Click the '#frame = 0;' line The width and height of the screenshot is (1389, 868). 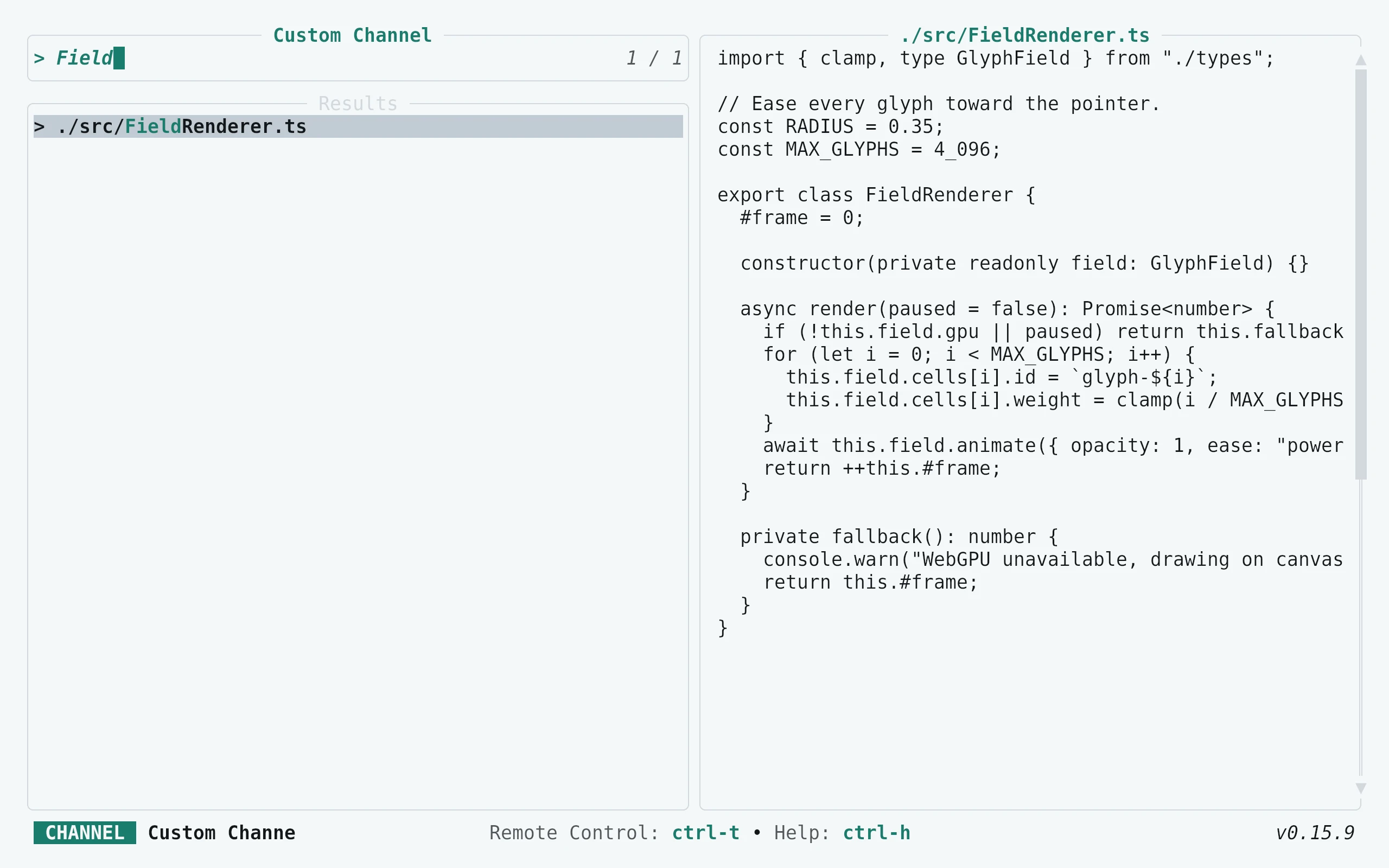pos(802,218)
